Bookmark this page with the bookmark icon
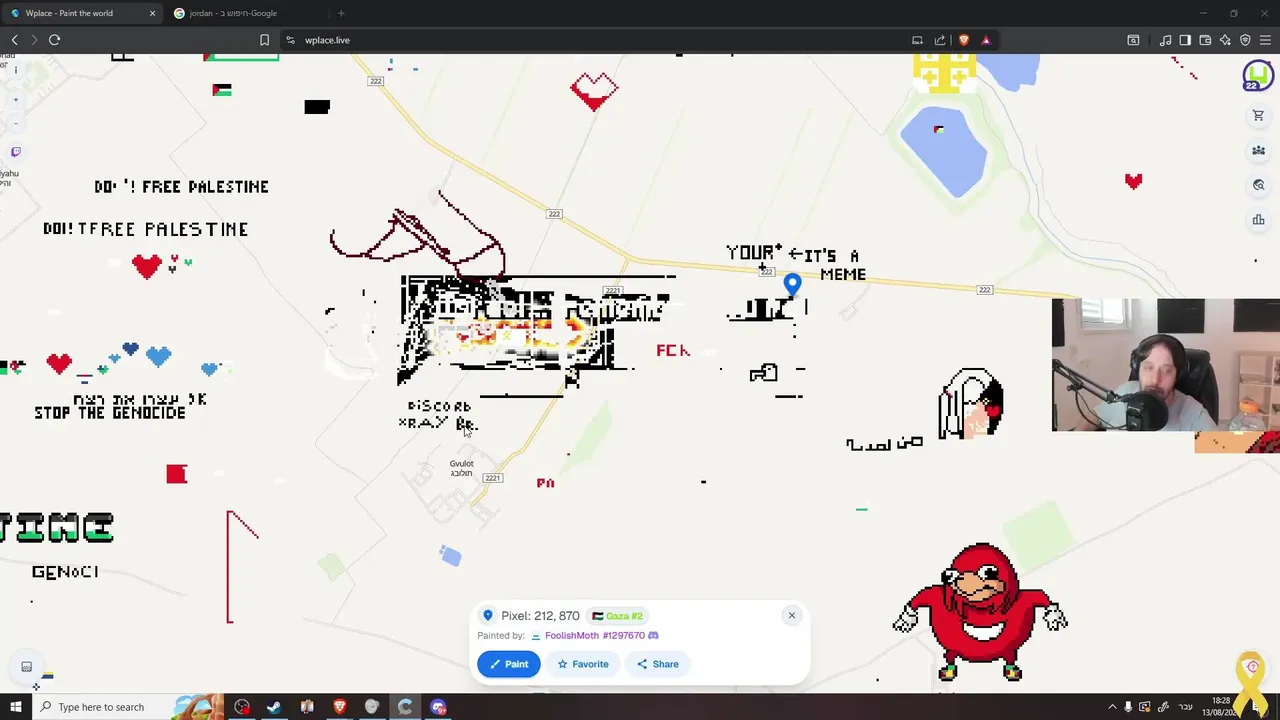Image resolution: width=1280 pixels, height=720 pixels. pyautogui.click(x=264, y=40)
